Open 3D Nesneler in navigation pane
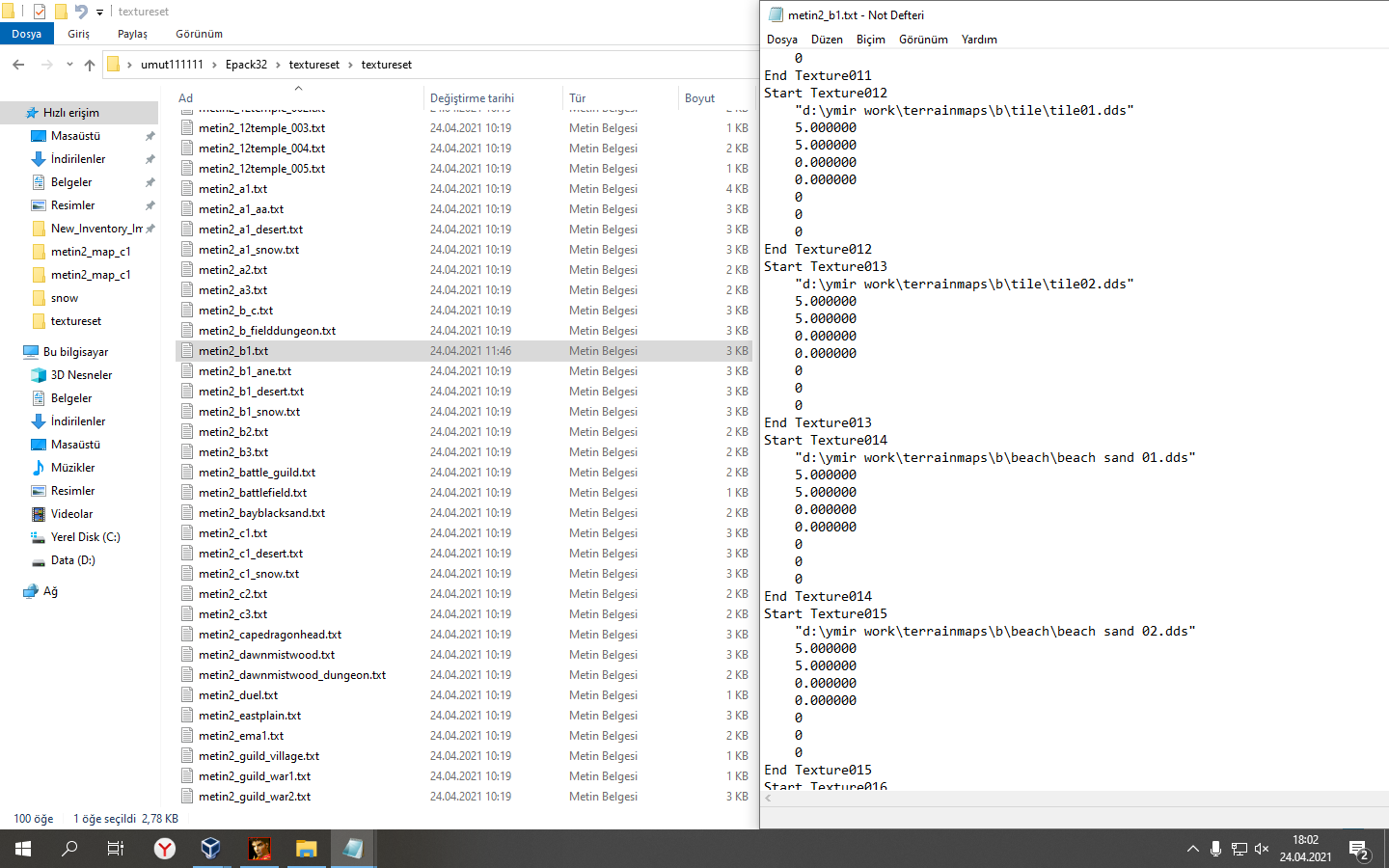Image resolution: width=1389 pixels, height=868 pixels. click(81, 375)
